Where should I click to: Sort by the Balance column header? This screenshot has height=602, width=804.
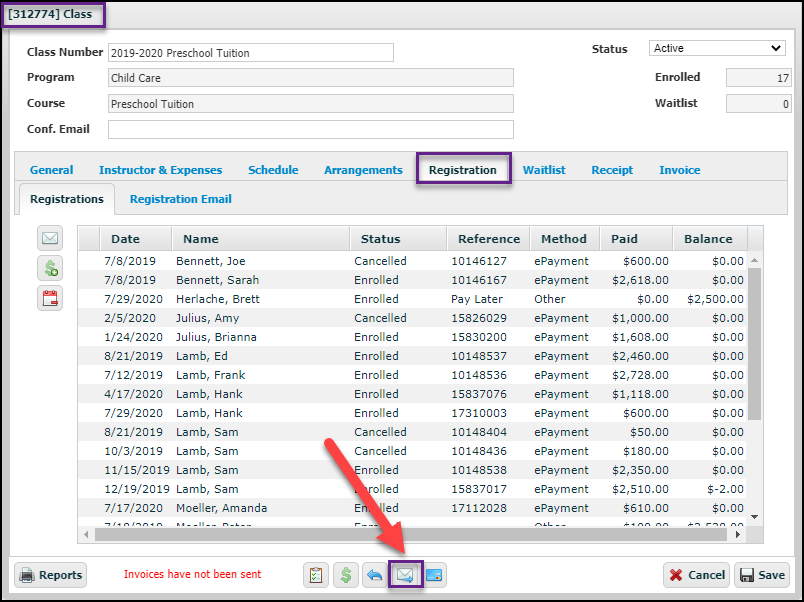click(710, 238)
